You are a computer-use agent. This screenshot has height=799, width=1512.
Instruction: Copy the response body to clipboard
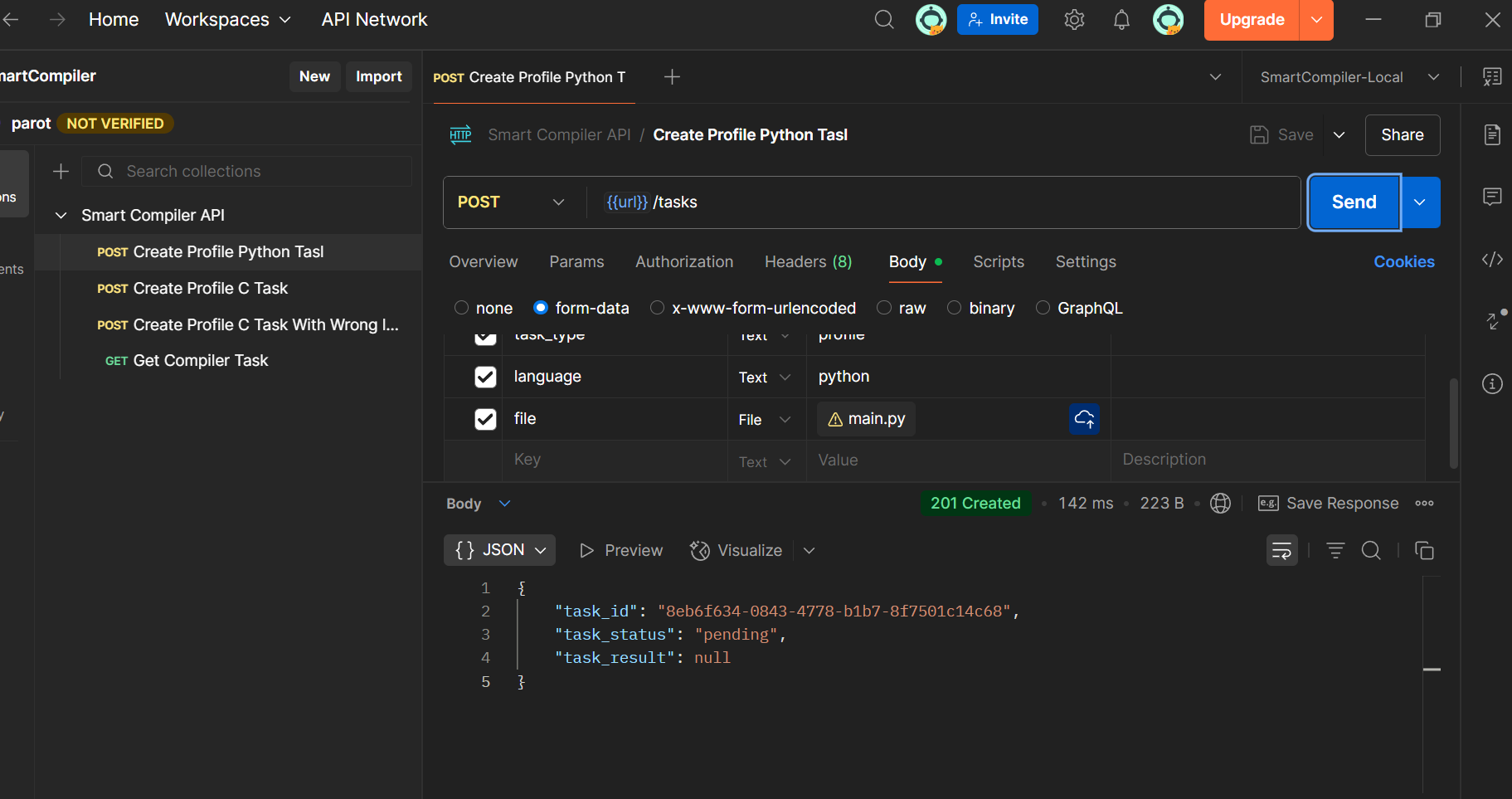pos(1424,550)
